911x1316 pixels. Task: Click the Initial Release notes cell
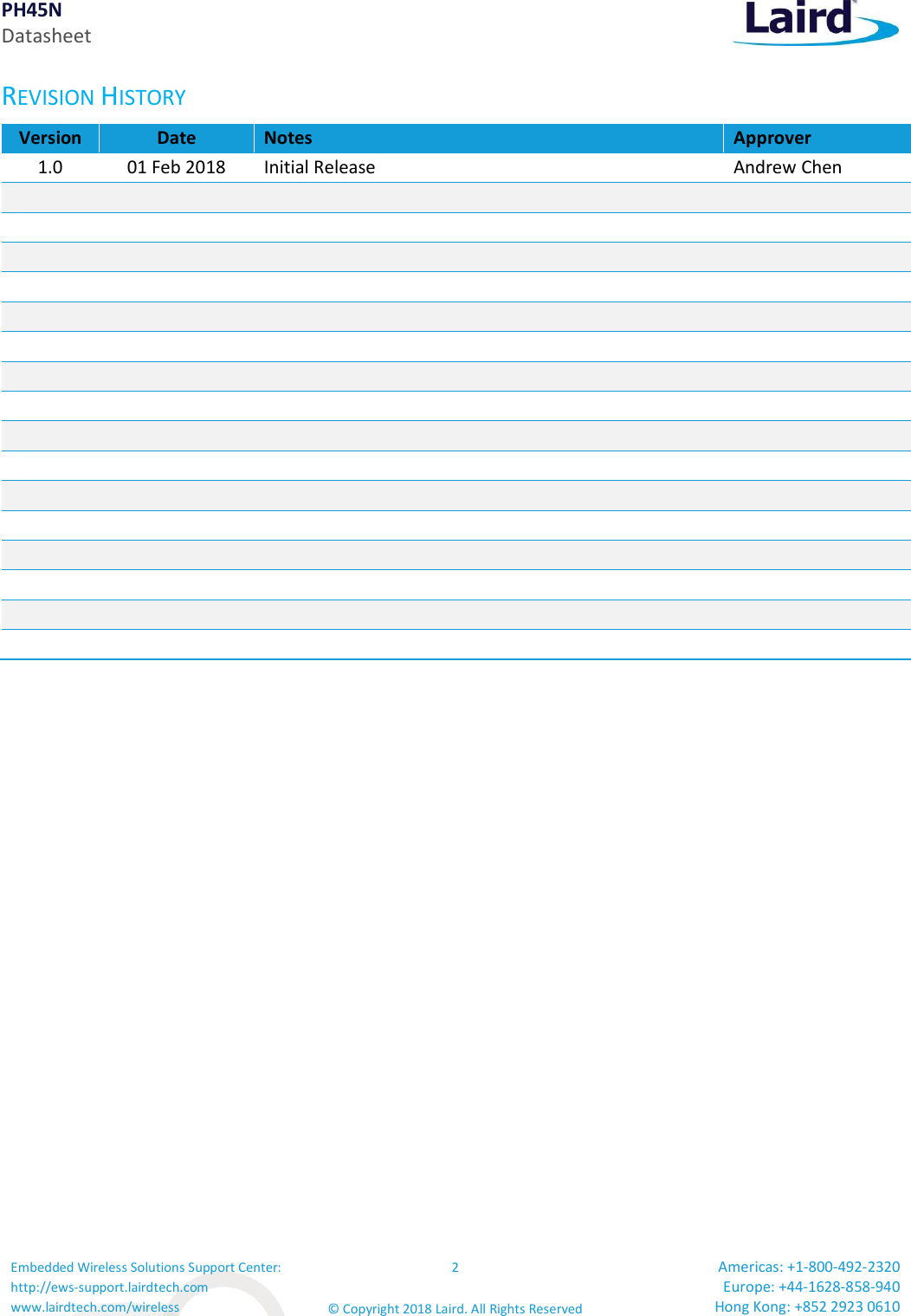coord(488,167)
